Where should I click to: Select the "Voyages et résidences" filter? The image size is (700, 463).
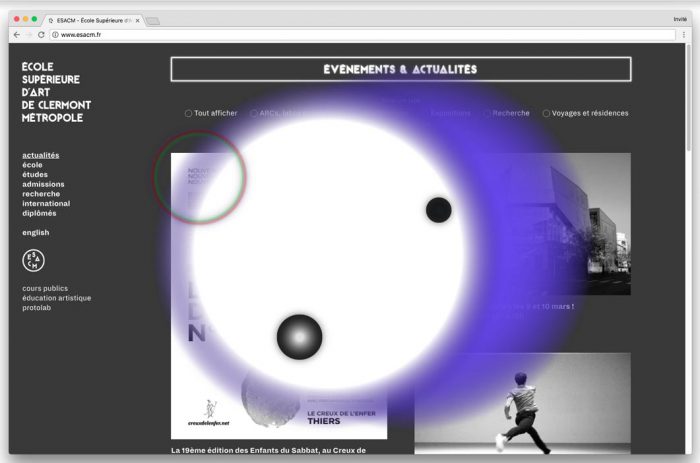tap(546, 113)
